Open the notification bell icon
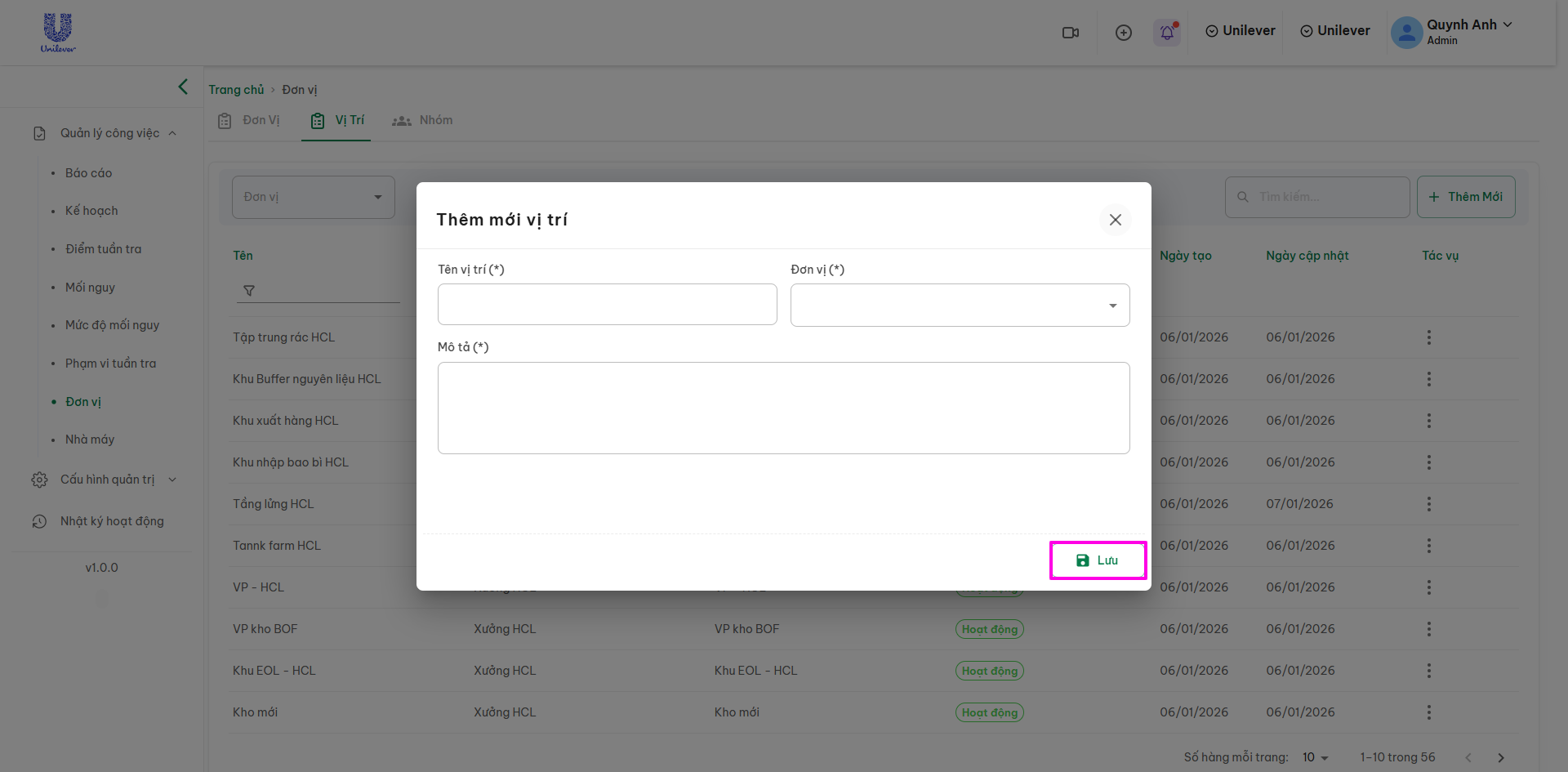This screenshot has width=1568, height=772. click(1167, 33)
